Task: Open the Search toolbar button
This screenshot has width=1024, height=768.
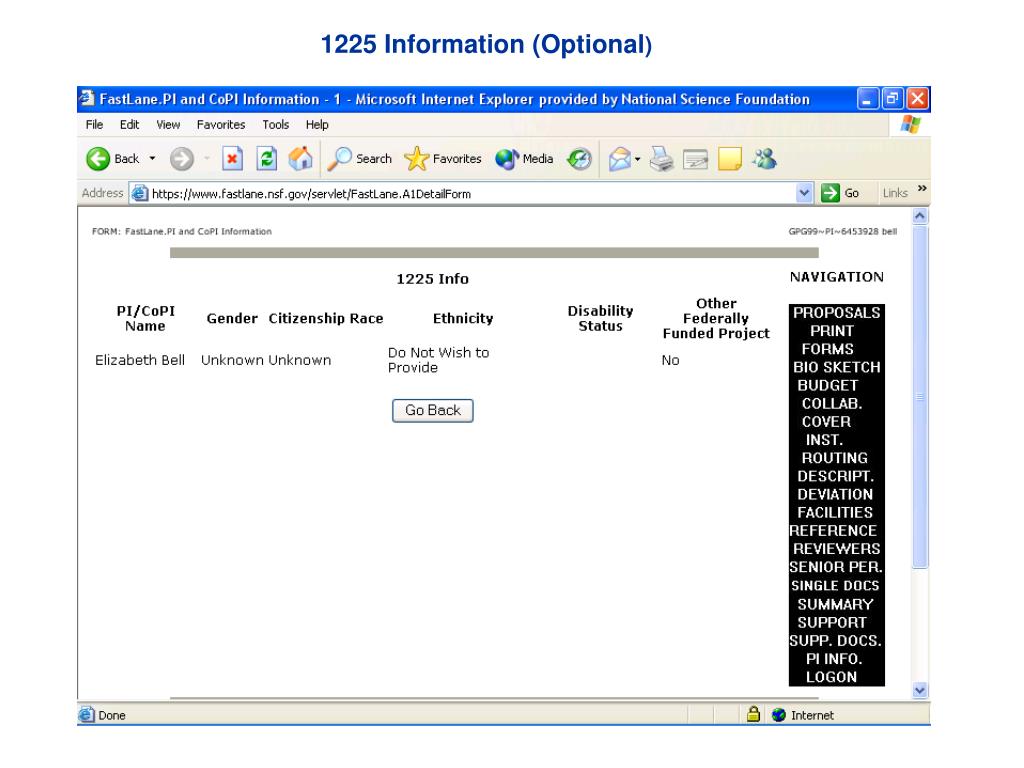Action: click(x=359, y=159)
